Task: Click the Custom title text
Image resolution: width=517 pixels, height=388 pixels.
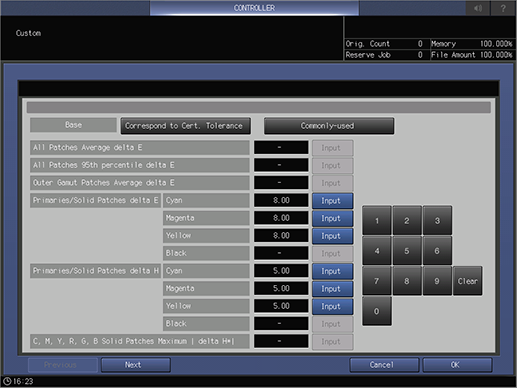Action: (28, 33)
